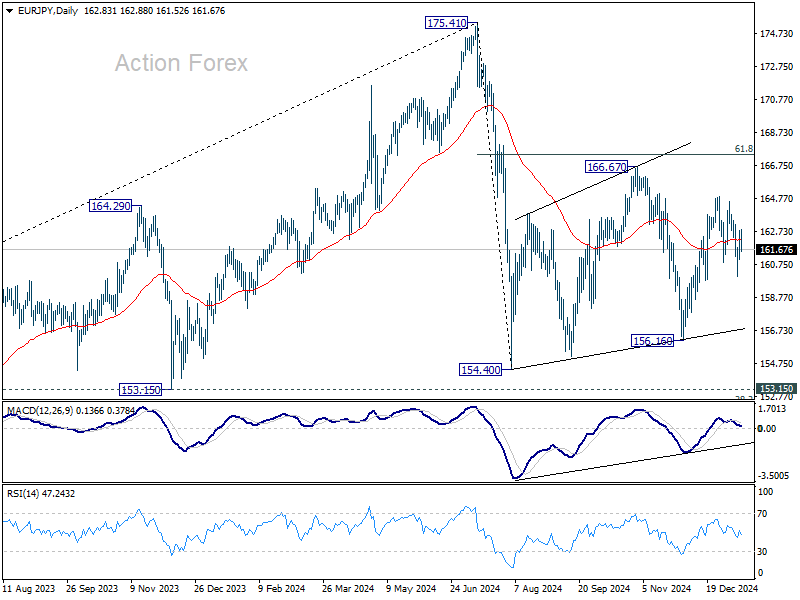Click the 24 Jun 2024 date label
Viewport: 800px width, 600px height.
click(x=476, y=589)
